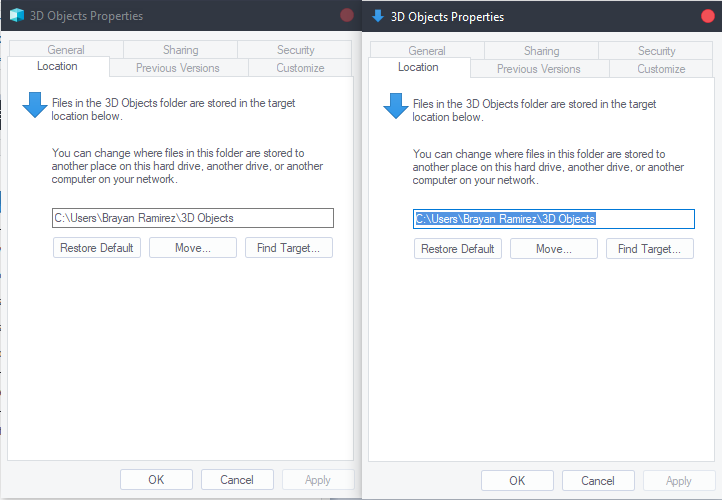Click the blue arrow icon in right title bar
The height and width of the screenshot is (500, 722).
click(x=377, y=16)
